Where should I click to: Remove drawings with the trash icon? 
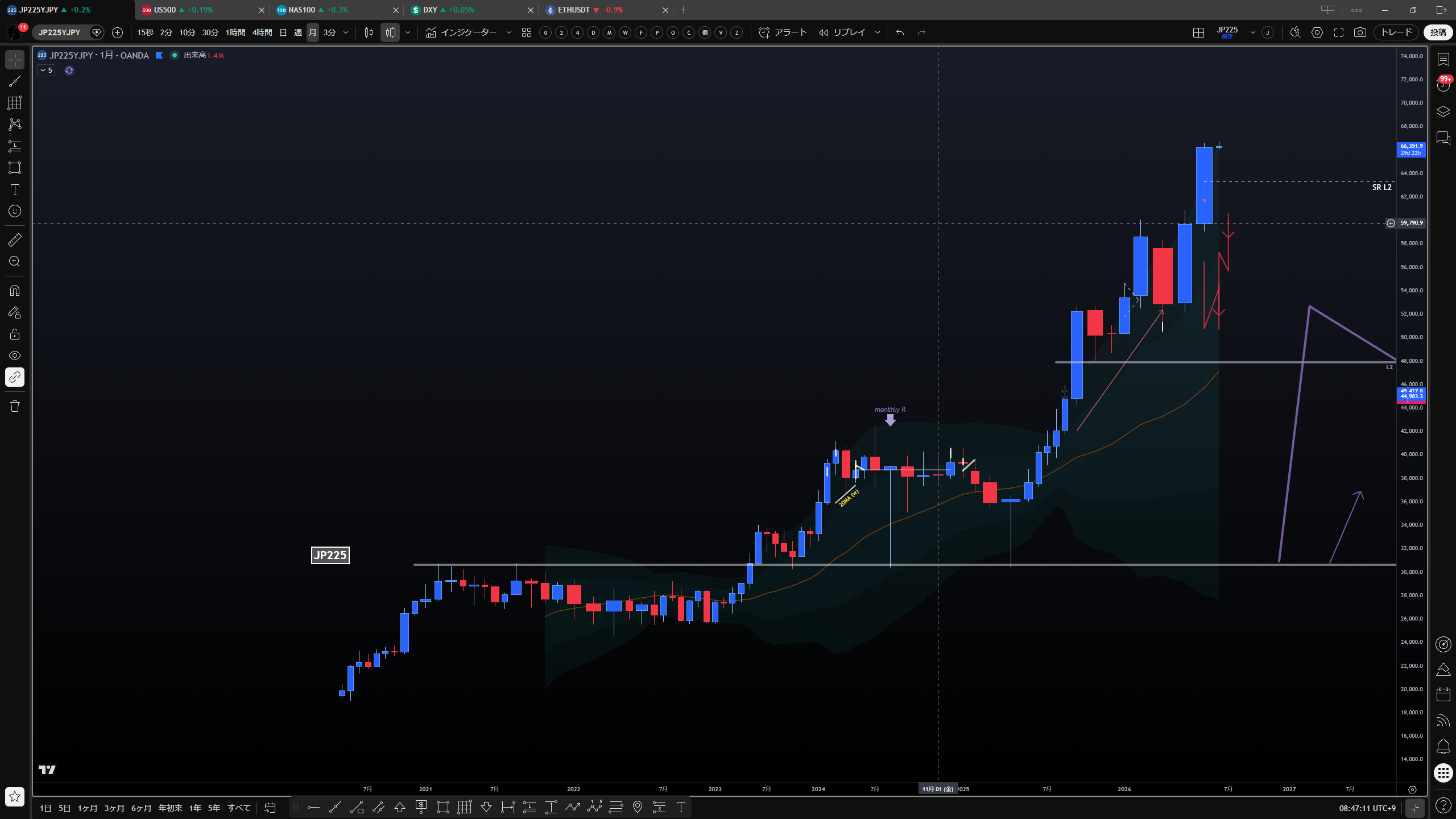(x=15, y=406)
